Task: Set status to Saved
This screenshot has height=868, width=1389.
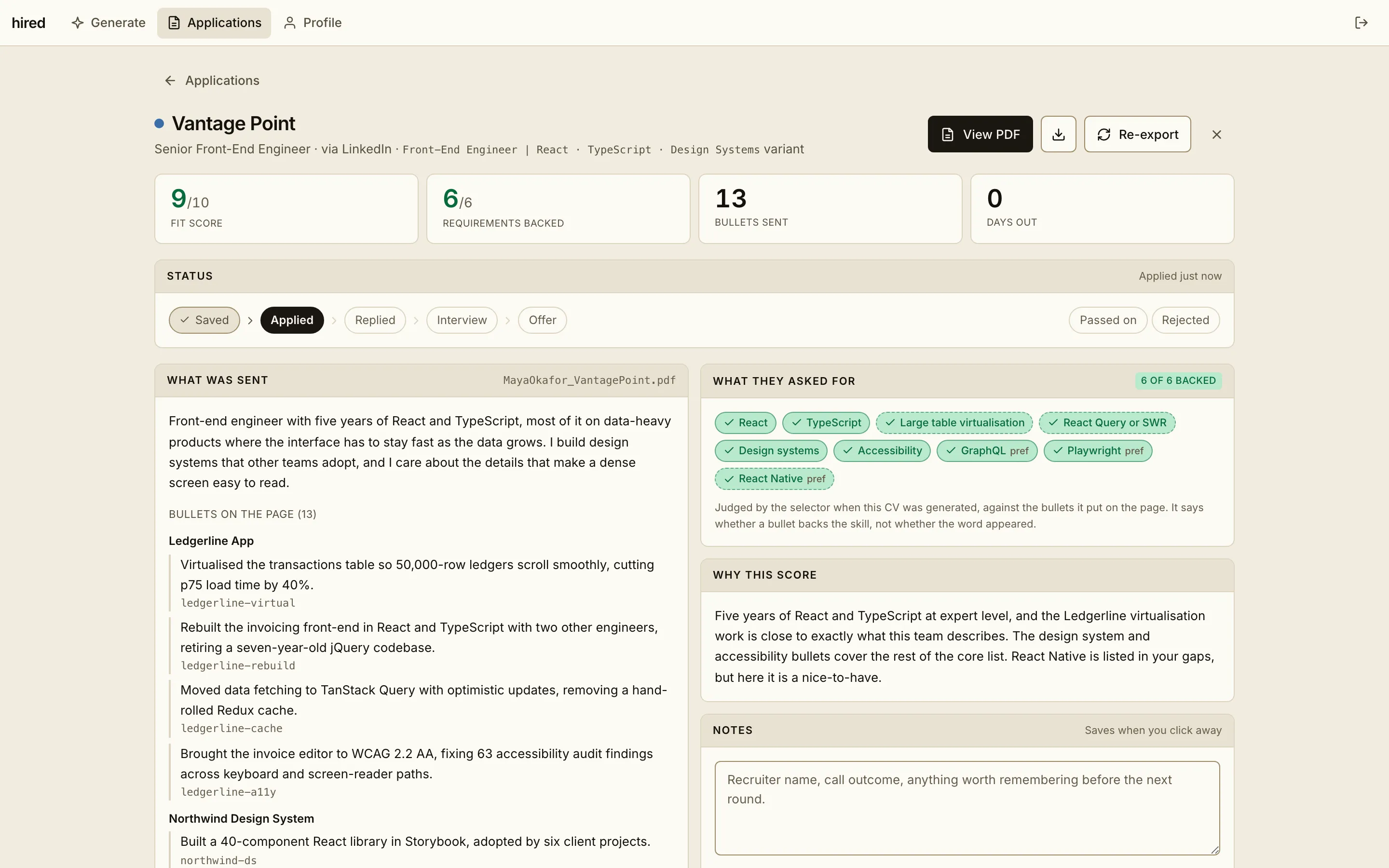Action: click(204, 320)
